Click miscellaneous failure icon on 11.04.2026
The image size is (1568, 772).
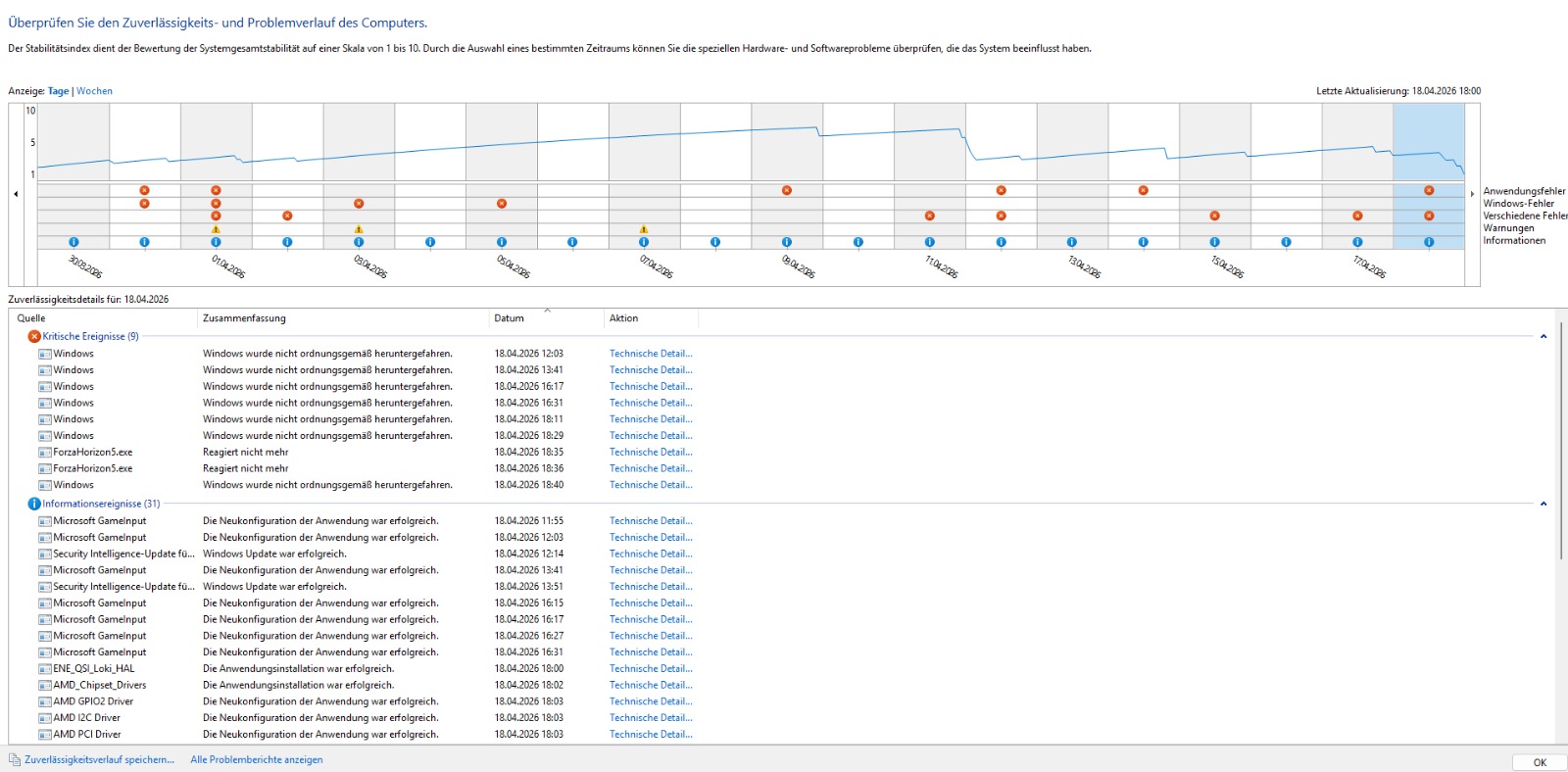click(929, 216)
